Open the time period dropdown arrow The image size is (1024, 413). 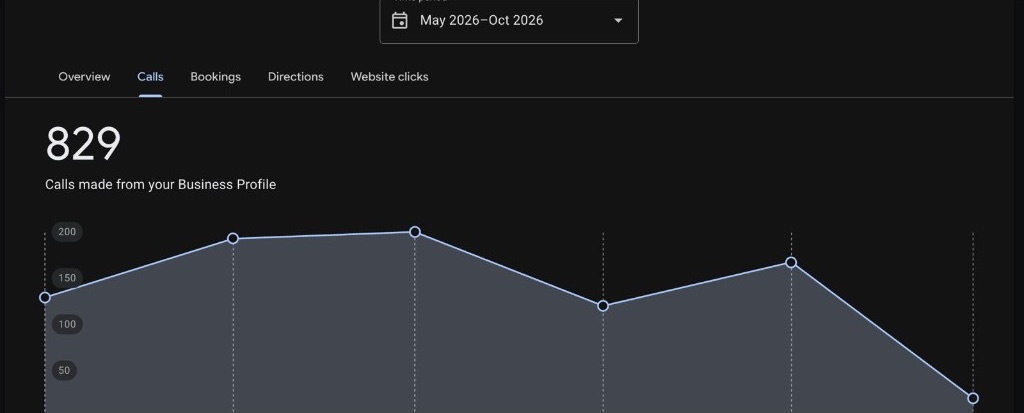(618, 20)
